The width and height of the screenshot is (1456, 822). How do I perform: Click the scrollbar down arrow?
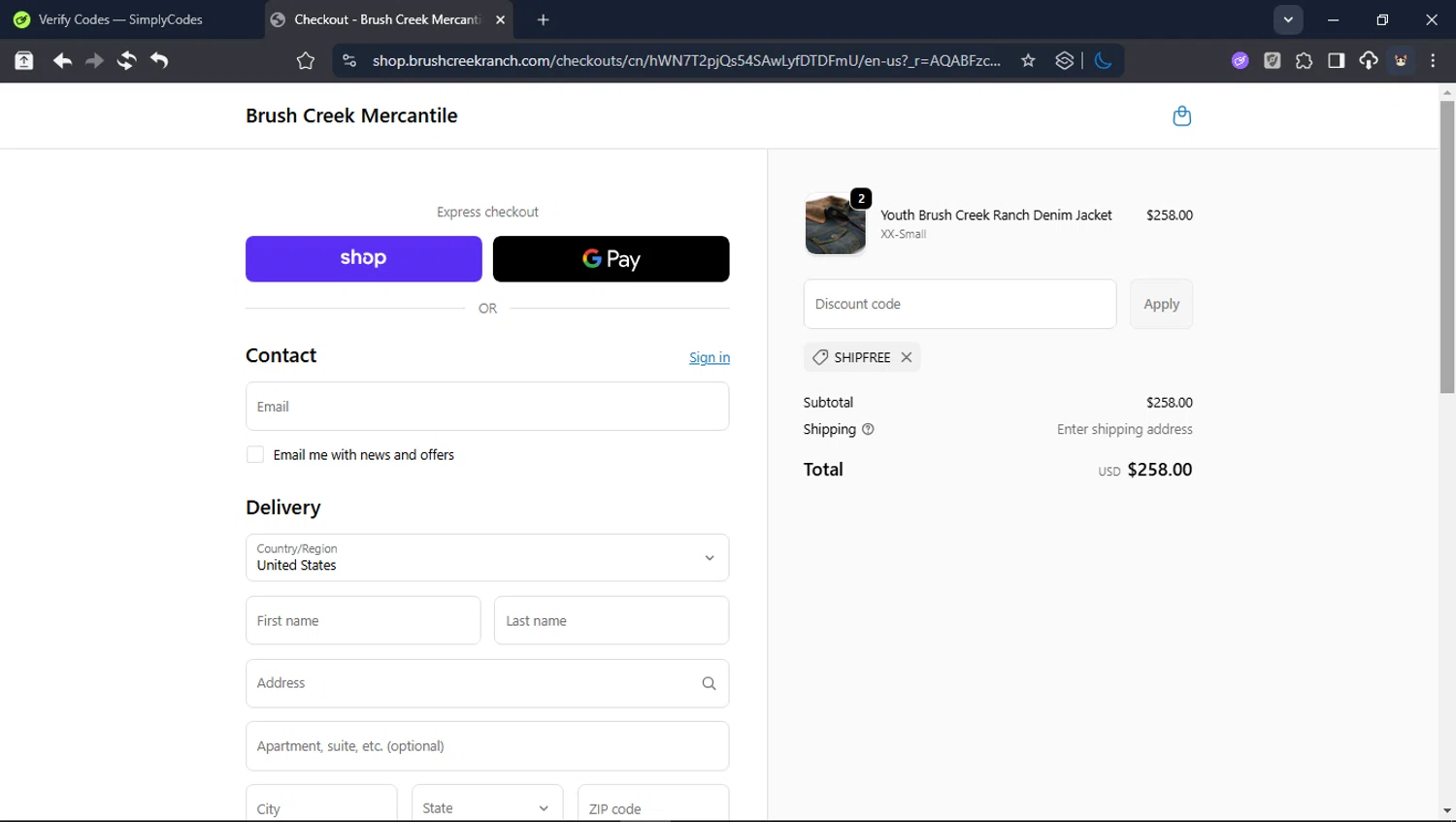(x=1447, y=810)
